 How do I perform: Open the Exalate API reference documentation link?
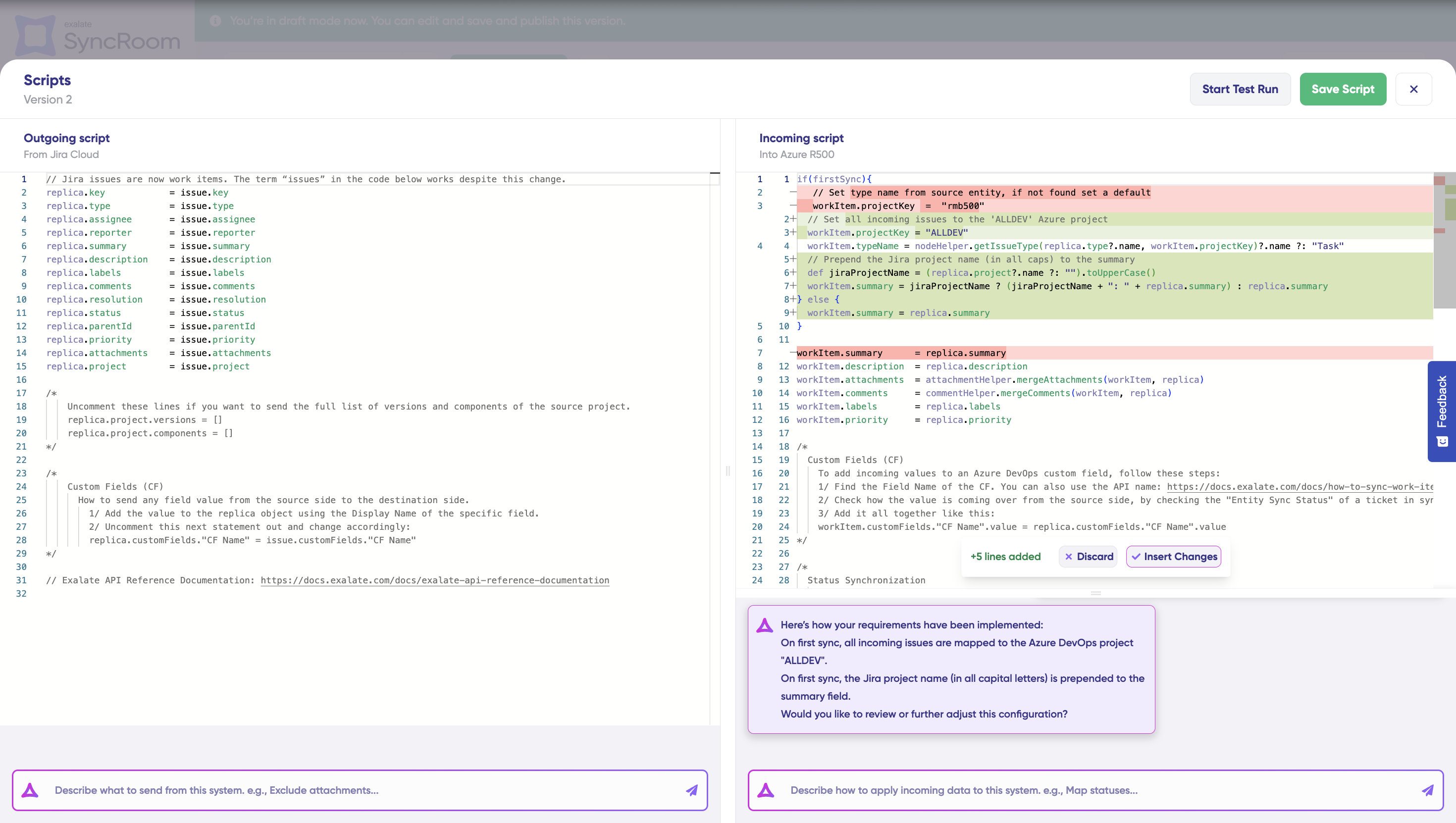[435, 580]
